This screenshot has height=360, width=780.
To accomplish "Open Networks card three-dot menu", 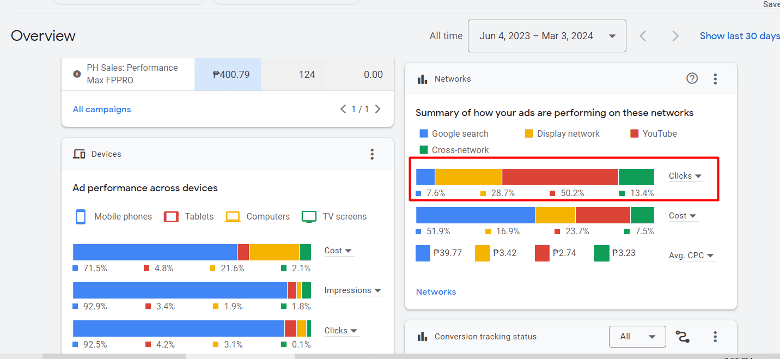I will (x=715, y=79).
